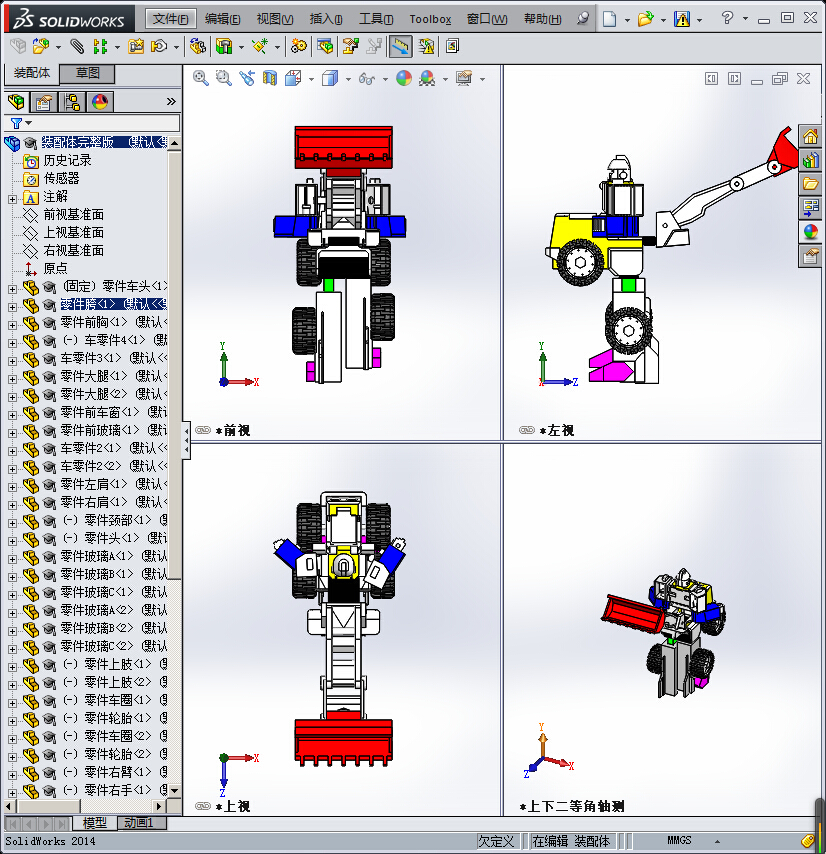
Task: Open the DisplayManager color ball tab
Action: (100, 102)
